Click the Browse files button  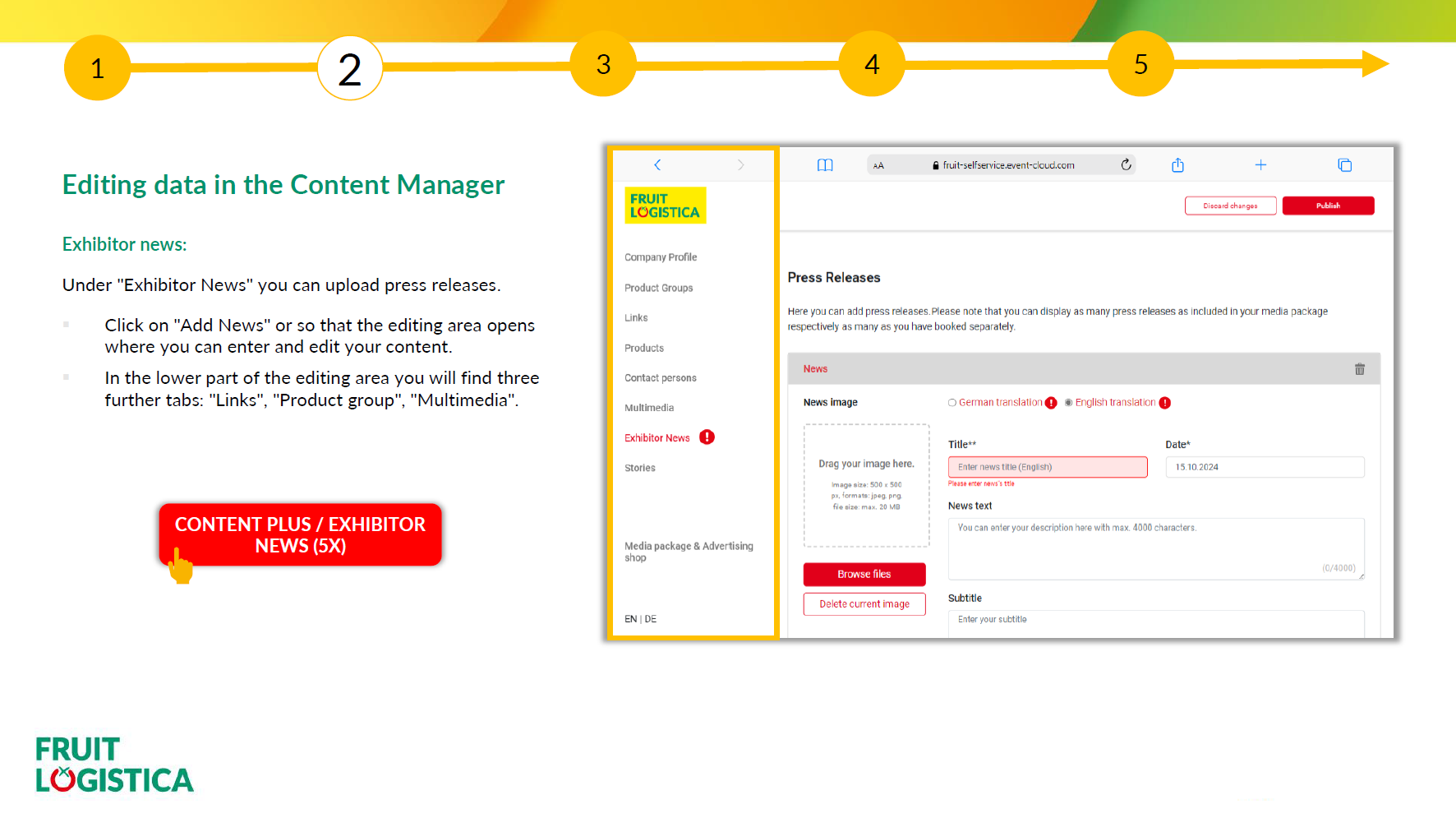(x=864, y=574)
